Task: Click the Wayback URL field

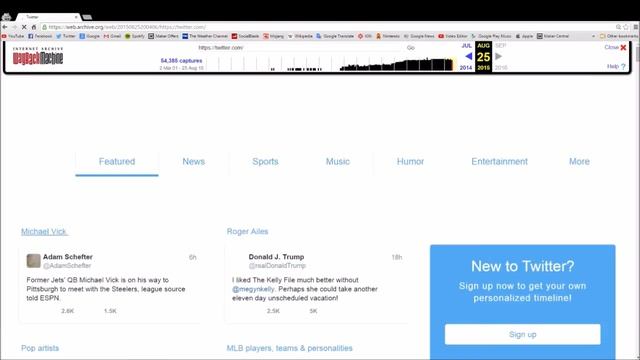Action: (299, 48)
